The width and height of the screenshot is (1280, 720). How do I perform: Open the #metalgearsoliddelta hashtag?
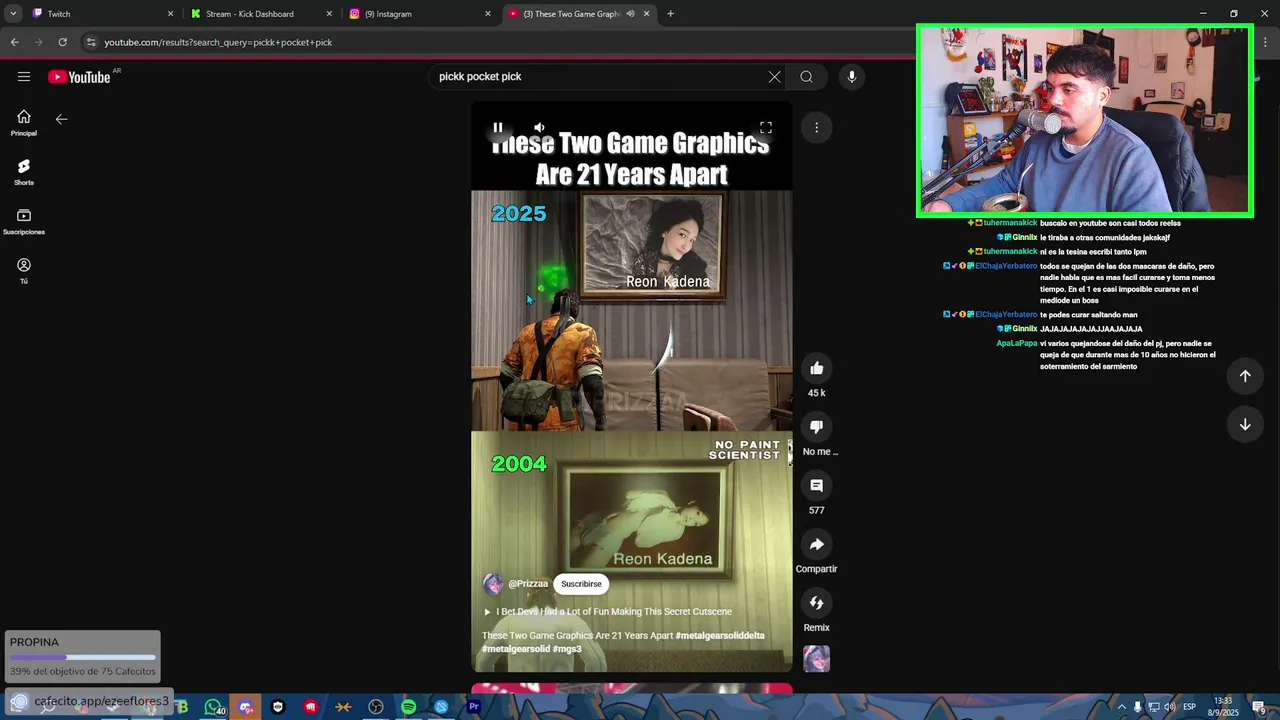tap(720, 636)
